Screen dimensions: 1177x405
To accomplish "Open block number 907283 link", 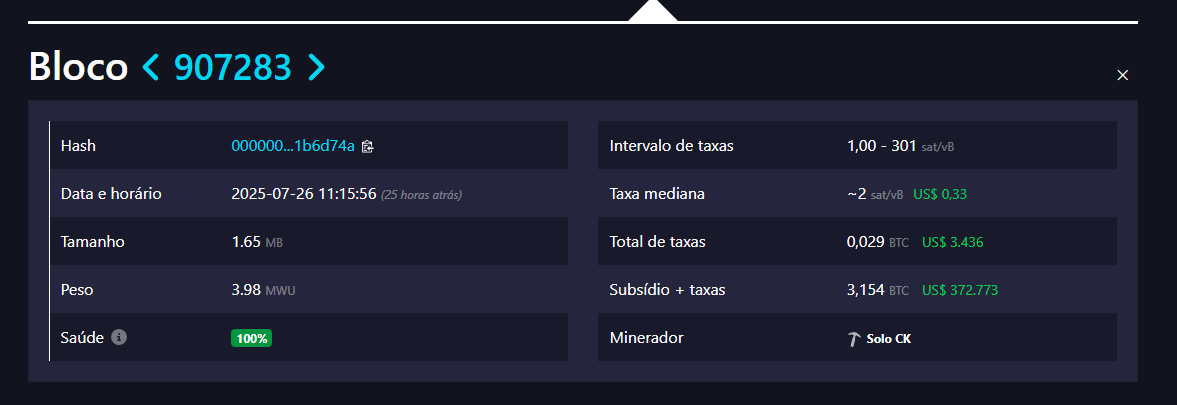I will 233,68.
